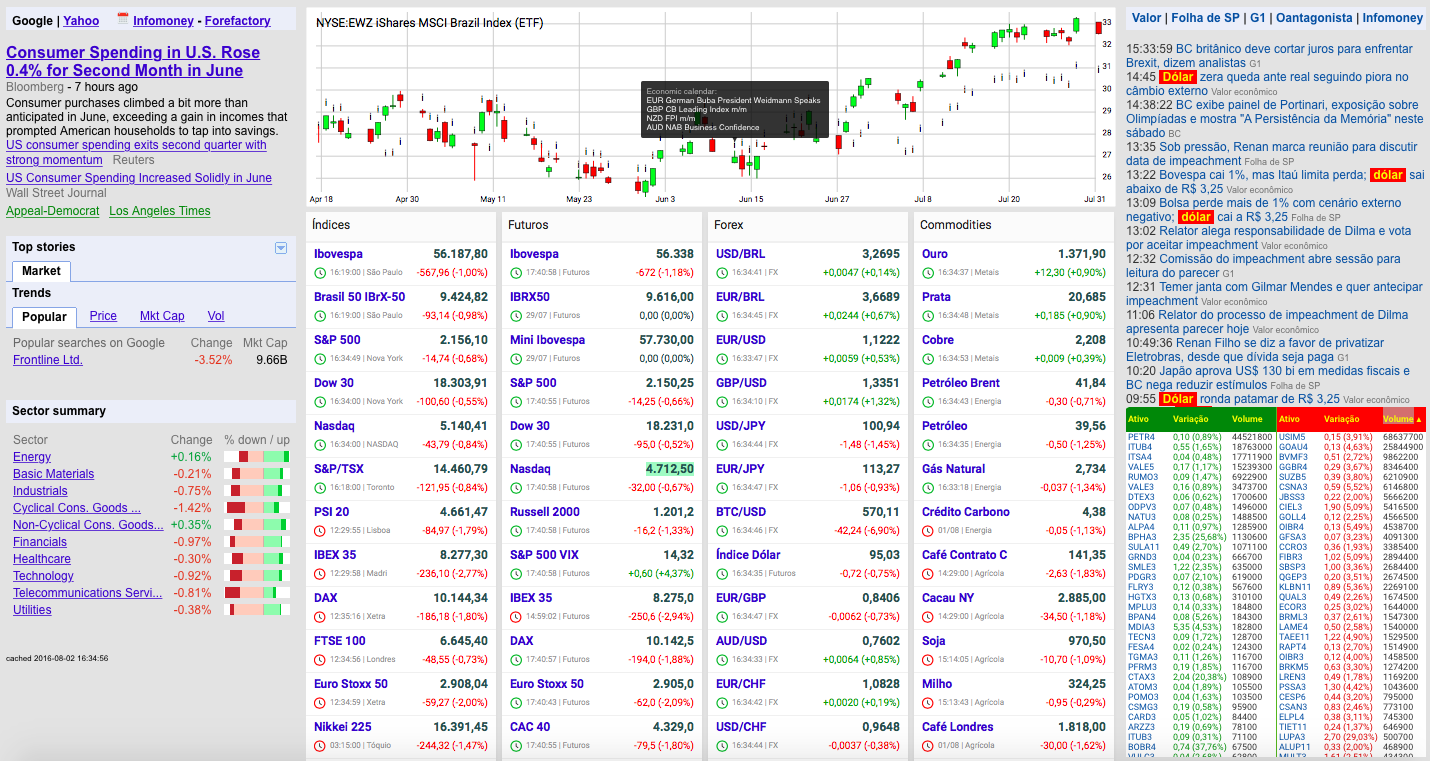1430x761 pixels.
Task: Open the G1 source link in top bar
Action: [1258, 18]
